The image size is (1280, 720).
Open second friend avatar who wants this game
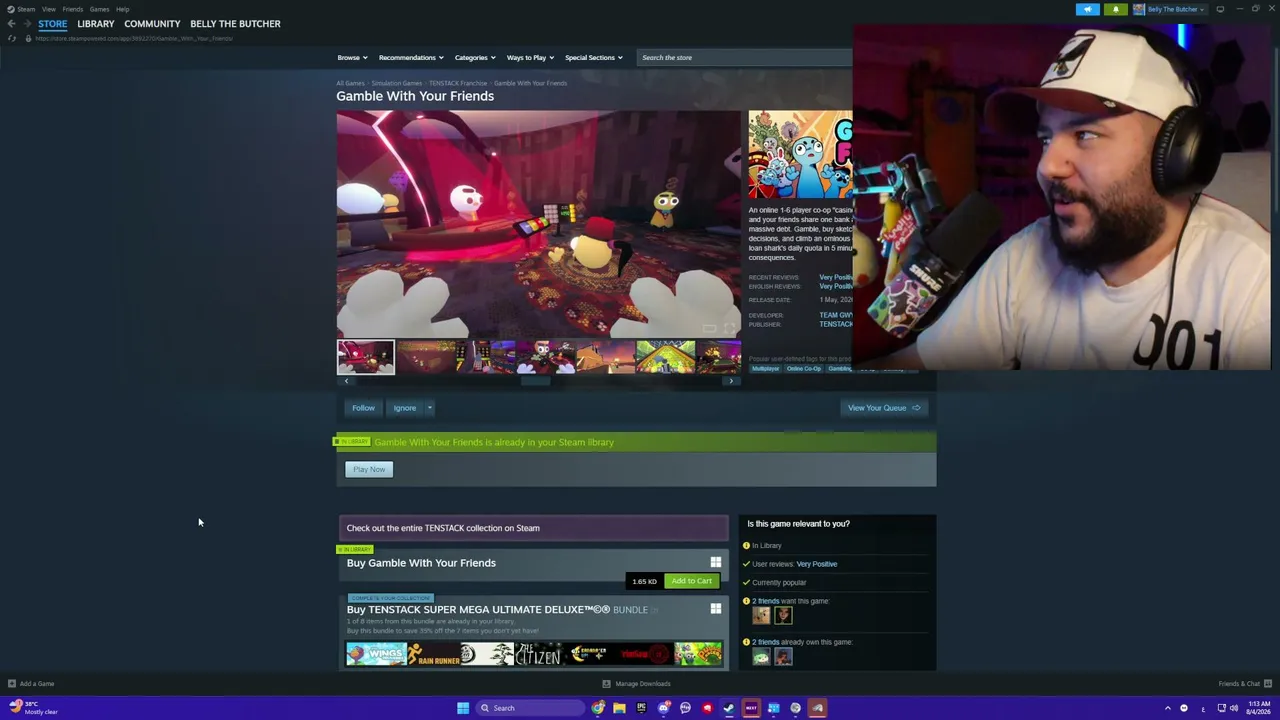click(x=783, y=616)
